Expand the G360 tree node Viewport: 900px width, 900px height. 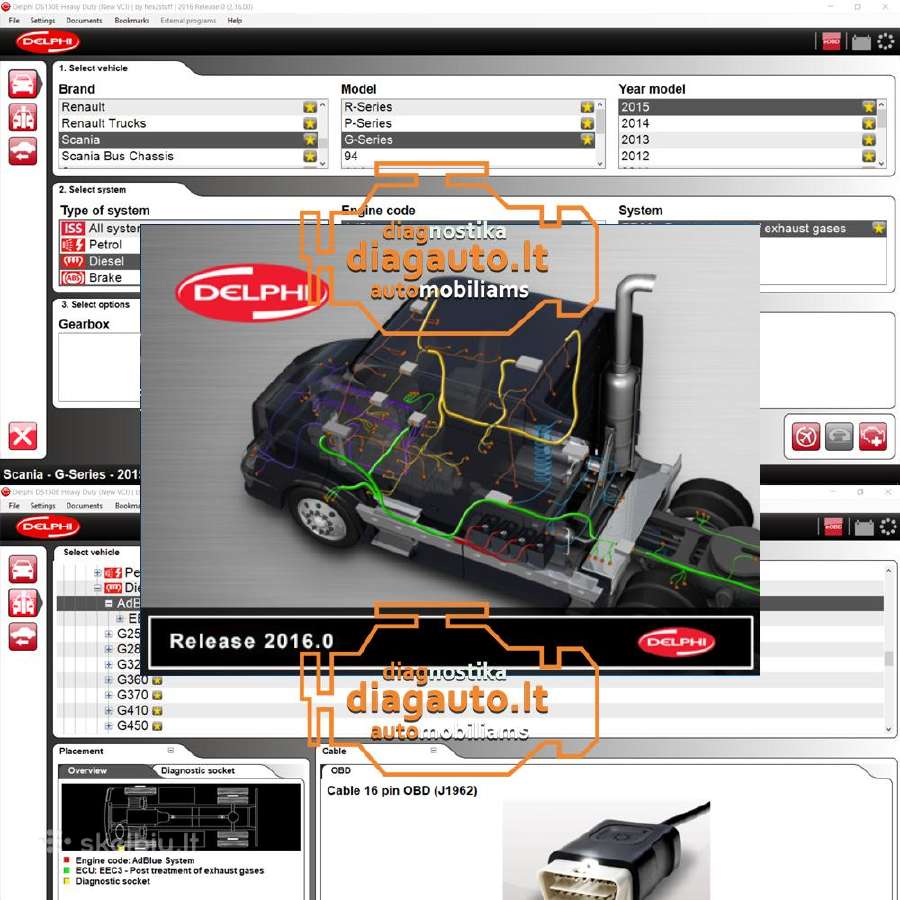tap(108, 680)
